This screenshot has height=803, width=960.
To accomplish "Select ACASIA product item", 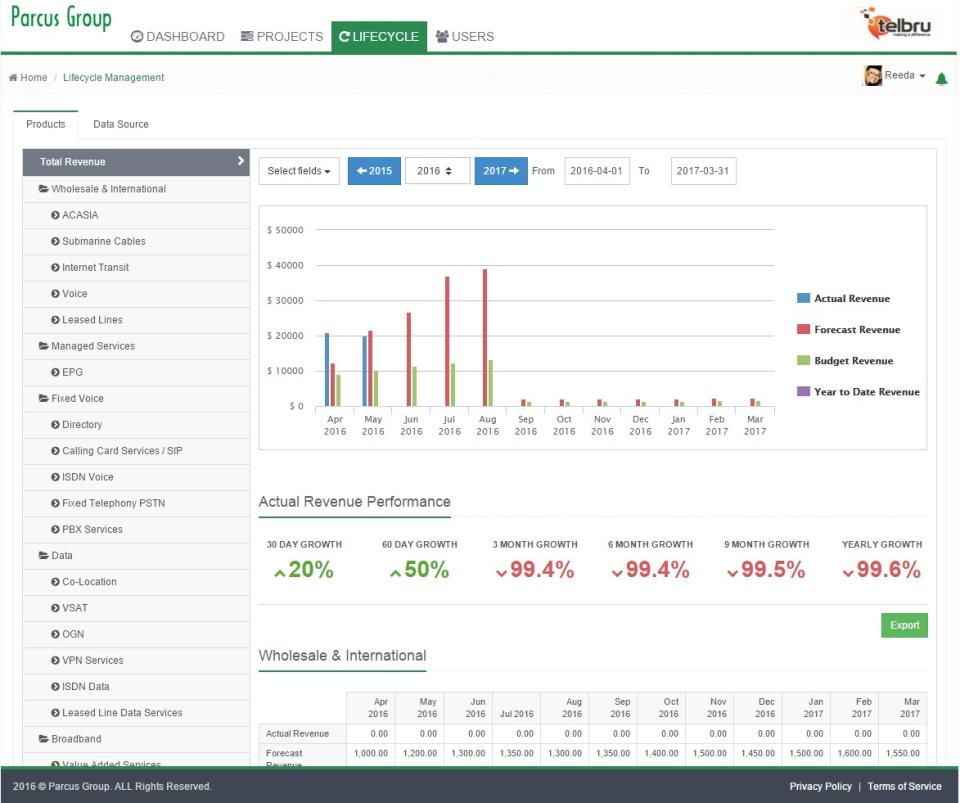I will click(x=136, y=215).
